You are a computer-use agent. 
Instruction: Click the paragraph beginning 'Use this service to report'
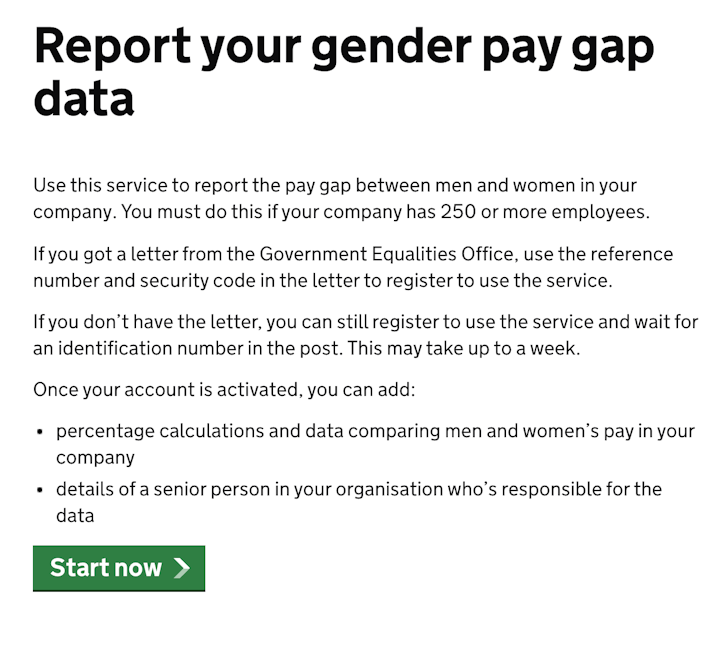pos(342,198)
